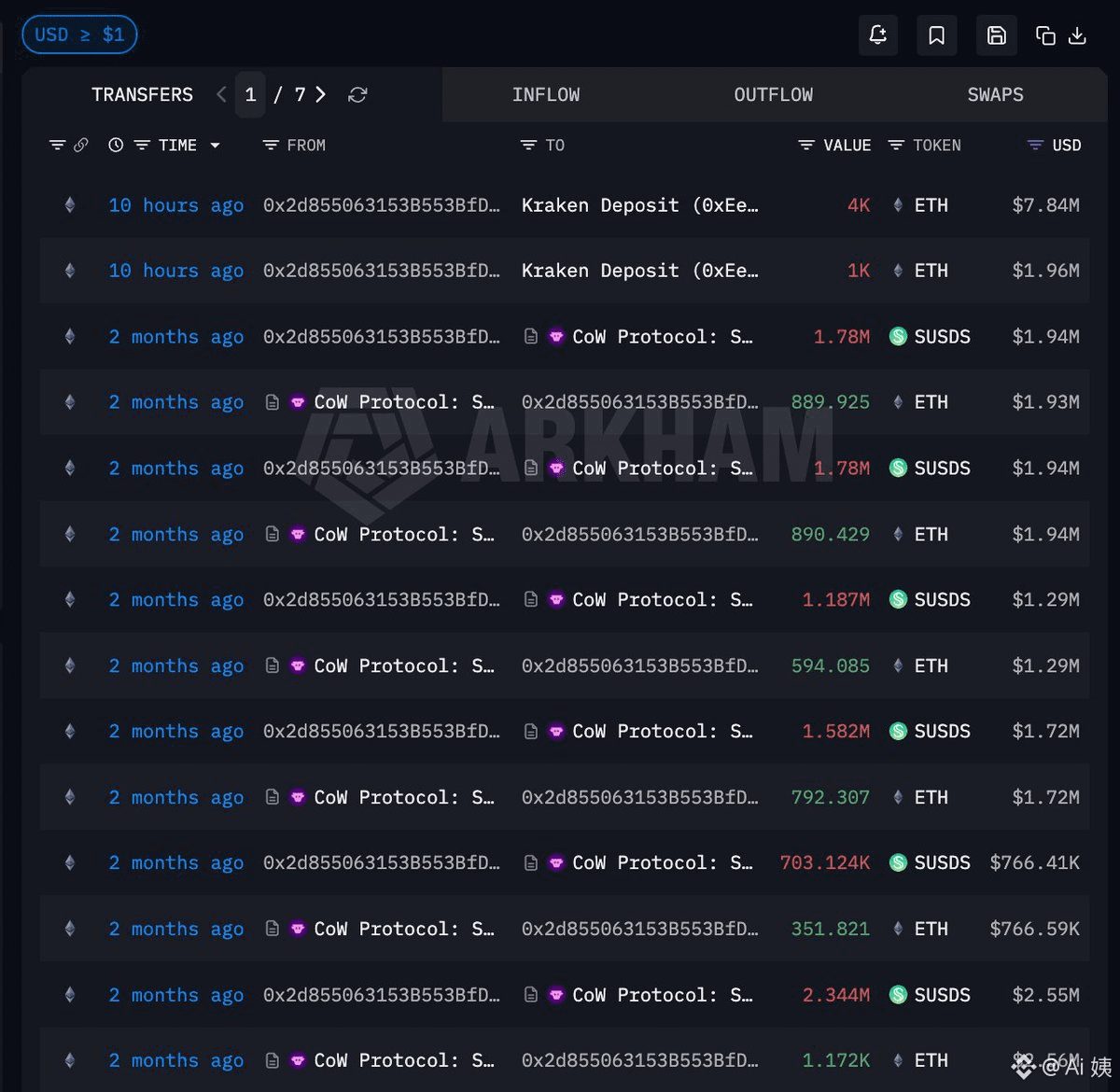Switch to the OUTFLOW tab

[773, 94]
